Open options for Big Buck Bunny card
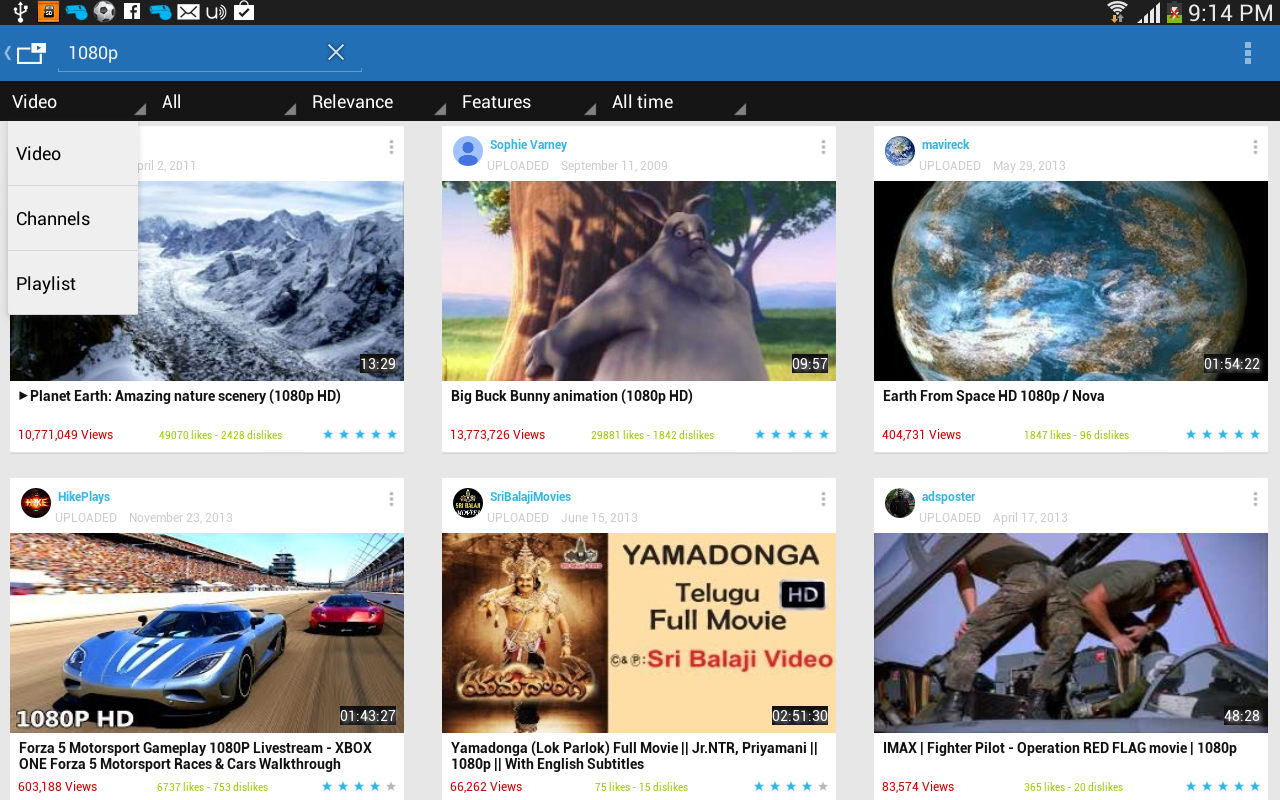This screenshot has height=800, width=1280. coord(823,147)
